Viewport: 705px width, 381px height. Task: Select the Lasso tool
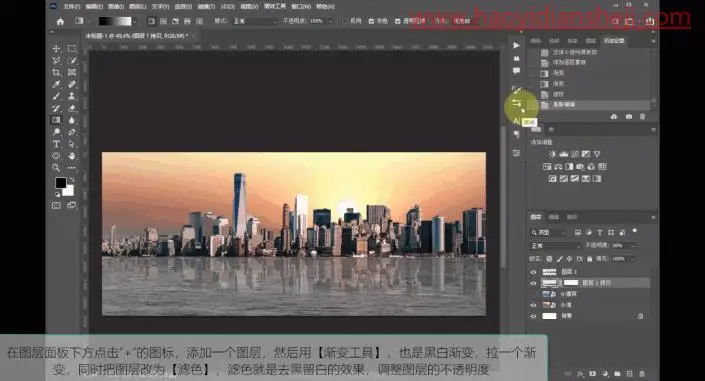pos(56,60)
